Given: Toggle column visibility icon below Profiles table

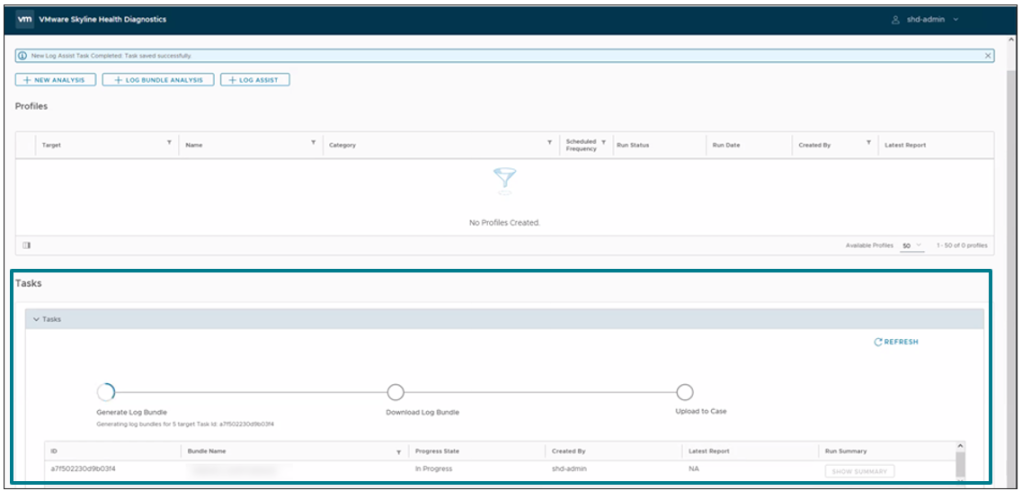Looking at the screenshot, I should point(27,246).
